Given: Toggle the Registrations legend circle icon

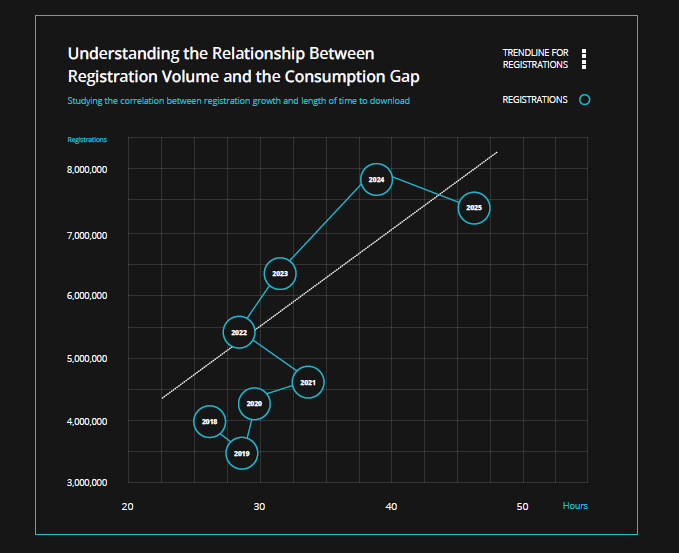Looking at the screenshot, I should pos(585,100).
